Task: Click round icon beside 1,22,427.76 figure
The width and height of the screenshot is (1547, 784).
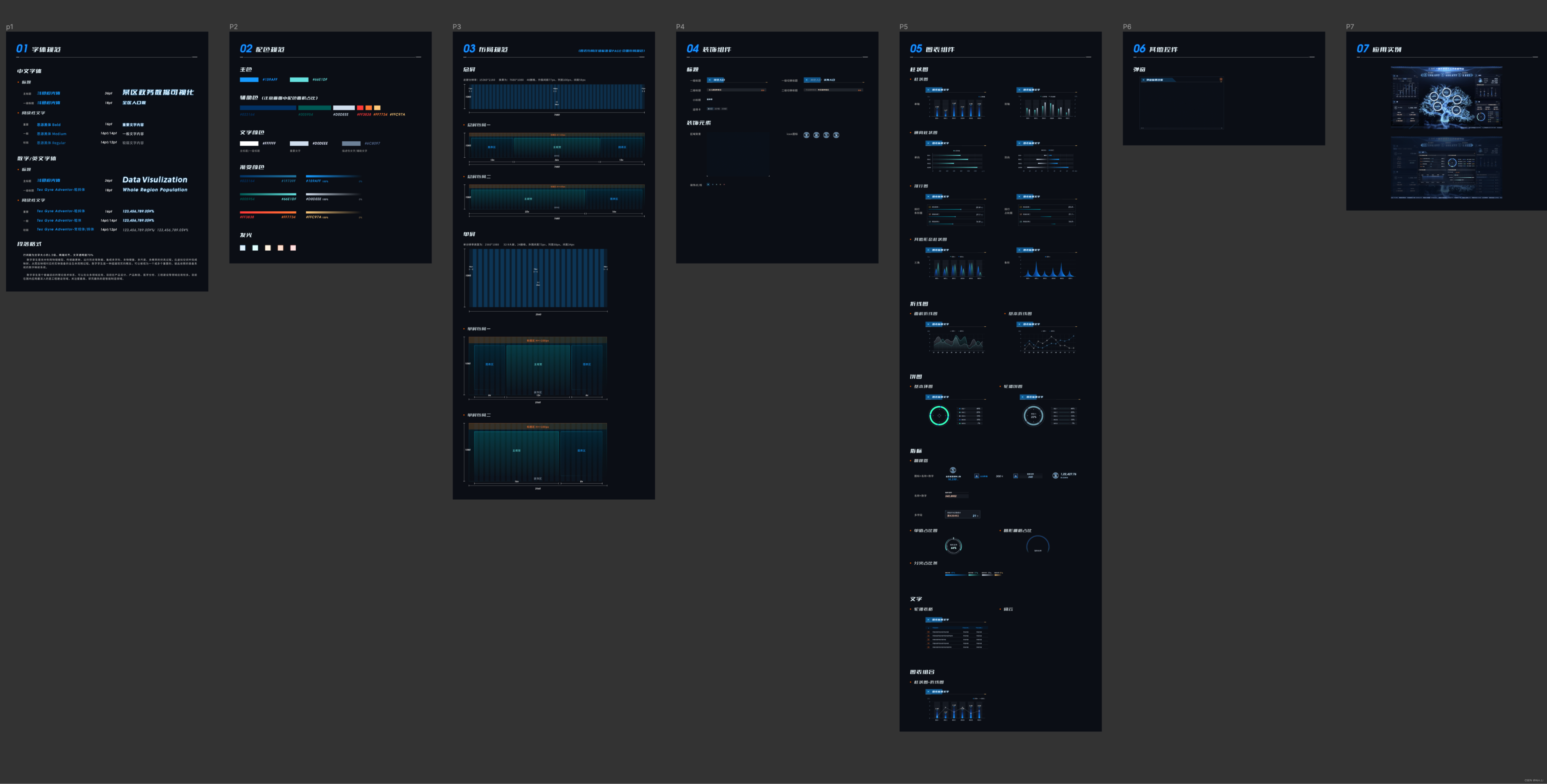Action: (x=1056, y=475)
